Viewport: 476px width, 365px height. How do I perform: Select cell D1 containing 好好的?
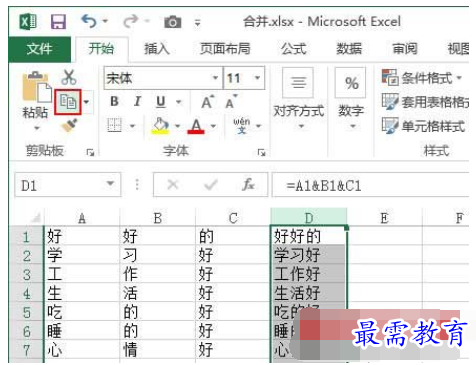[308, 236]
